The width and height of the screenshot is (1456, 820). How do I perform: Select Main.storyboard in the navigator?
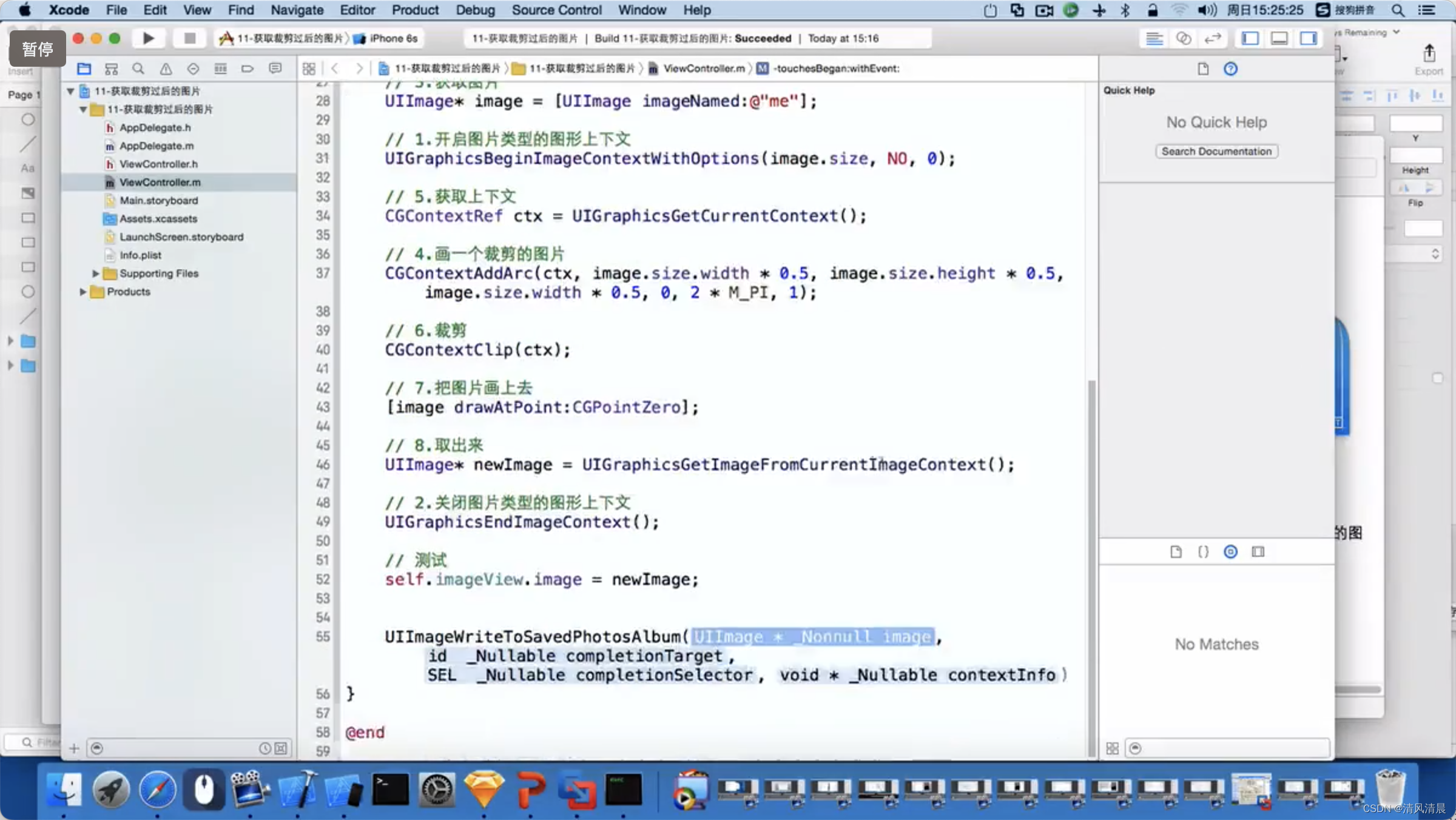(x=158, y=200)
